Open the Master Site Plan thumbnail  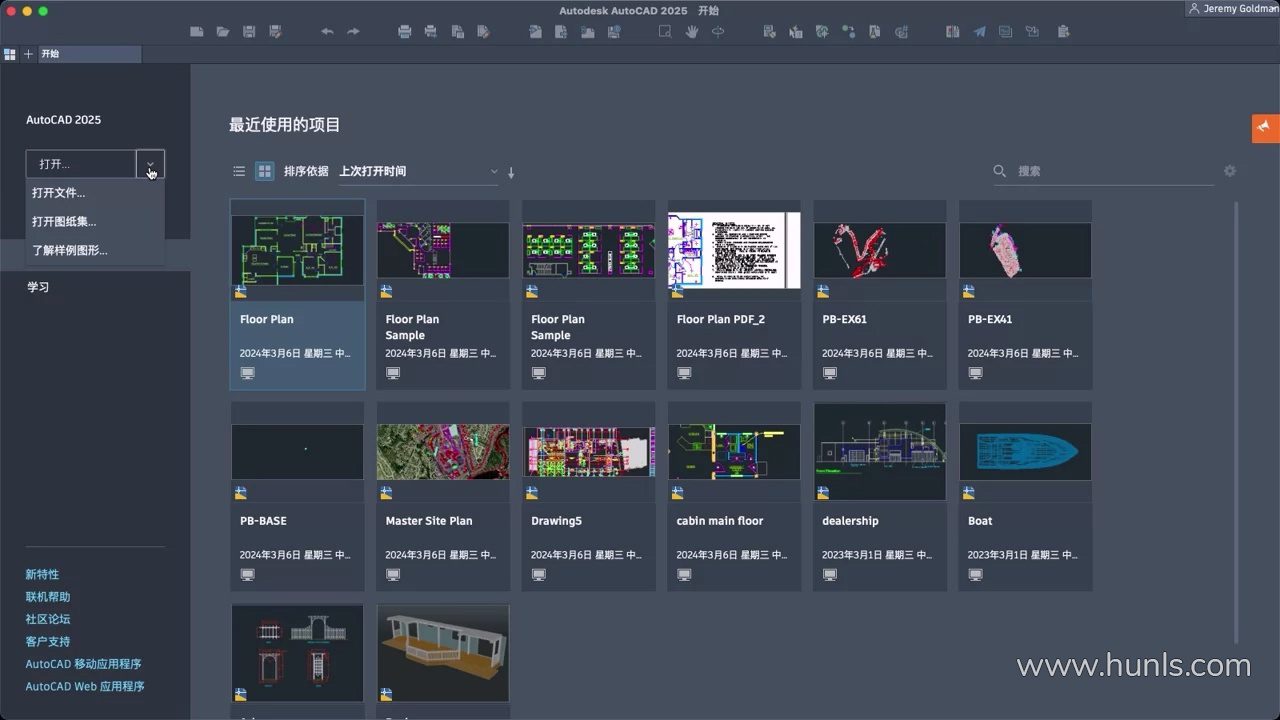pos(443,452)
